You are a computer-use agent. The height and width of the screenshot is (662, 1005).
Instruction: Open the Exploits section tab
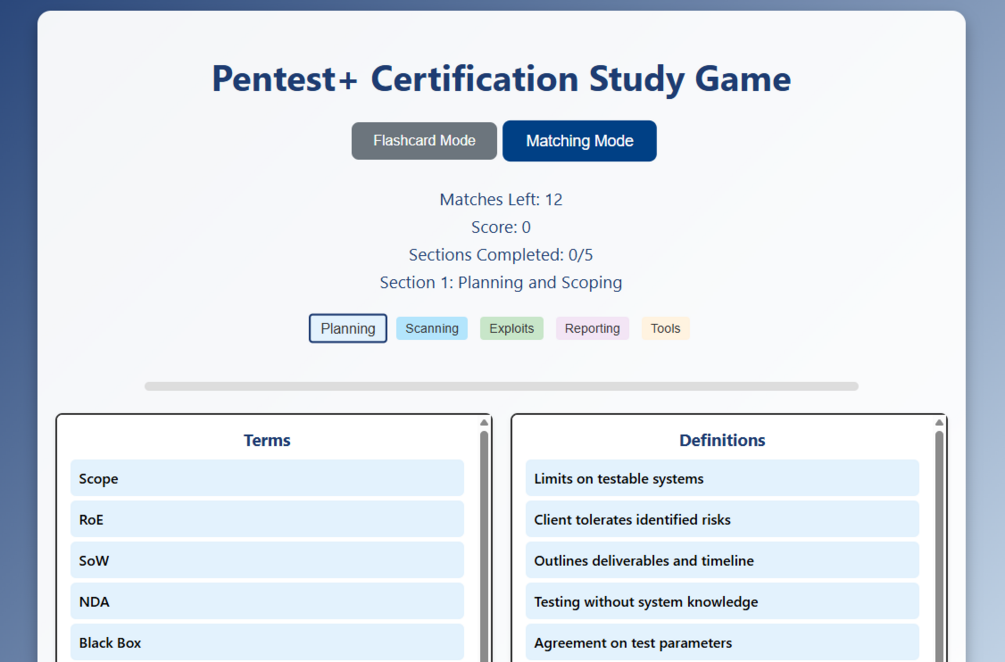point(511,328)
